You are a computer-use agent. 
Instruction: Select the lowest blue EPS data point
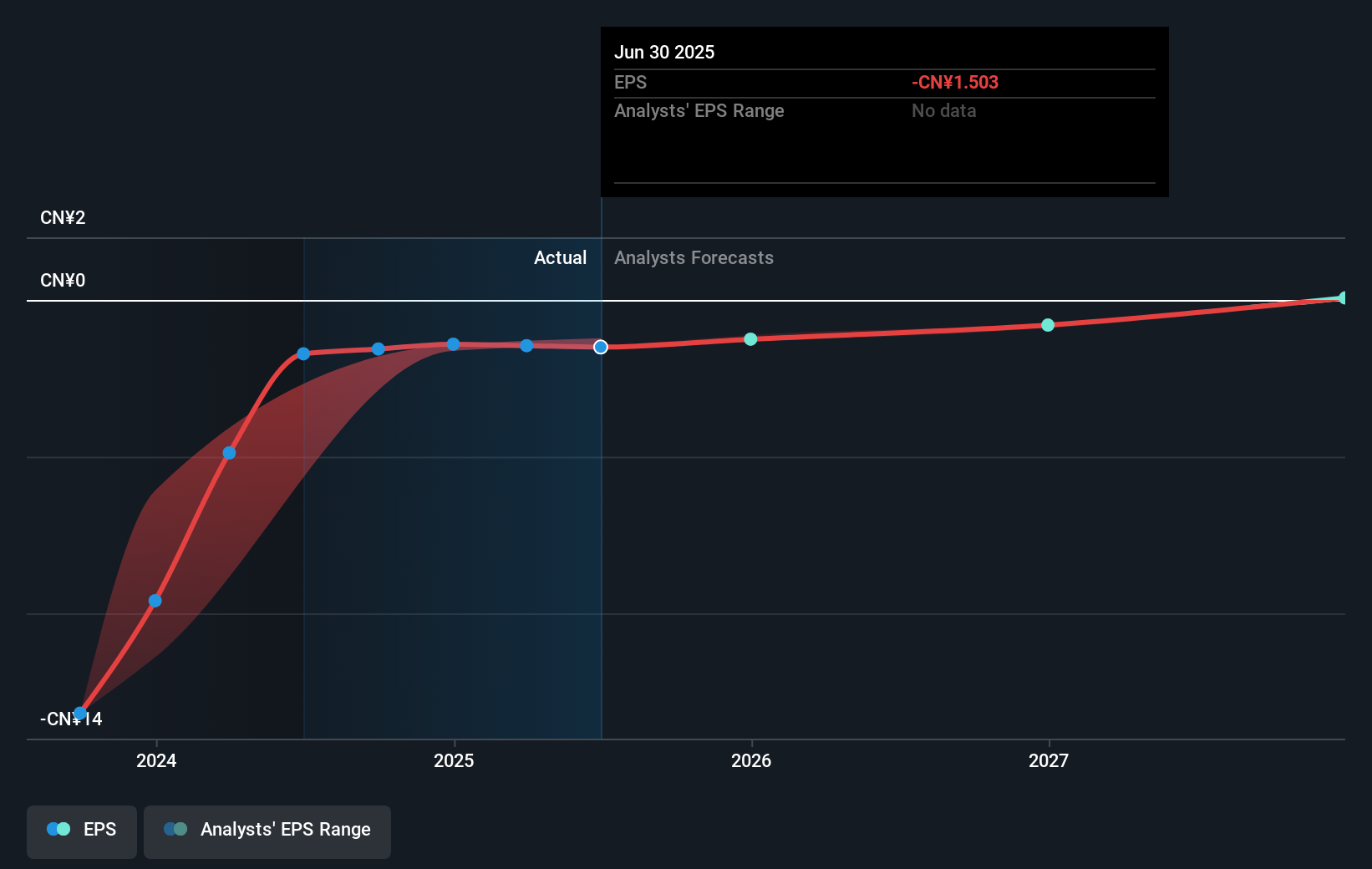pos(80,711)
